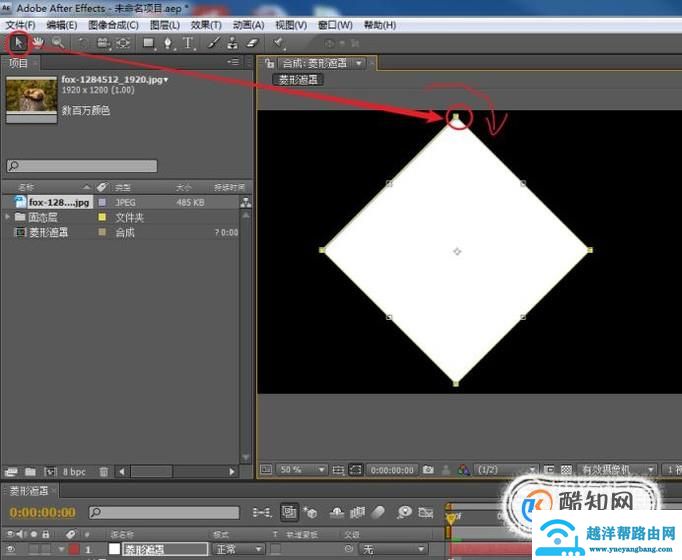Toggle live update in timeline
682x560 pixels.
coord(289,512)
